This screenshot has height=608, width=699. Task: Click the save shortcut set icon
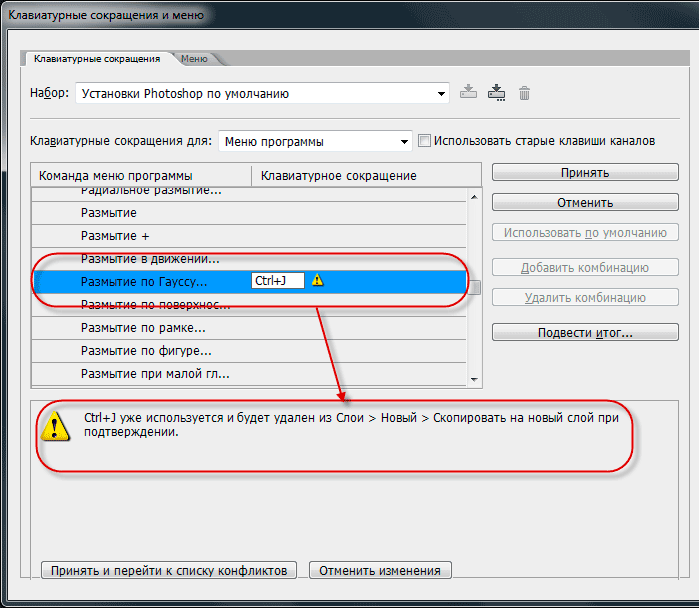[468, 92]
